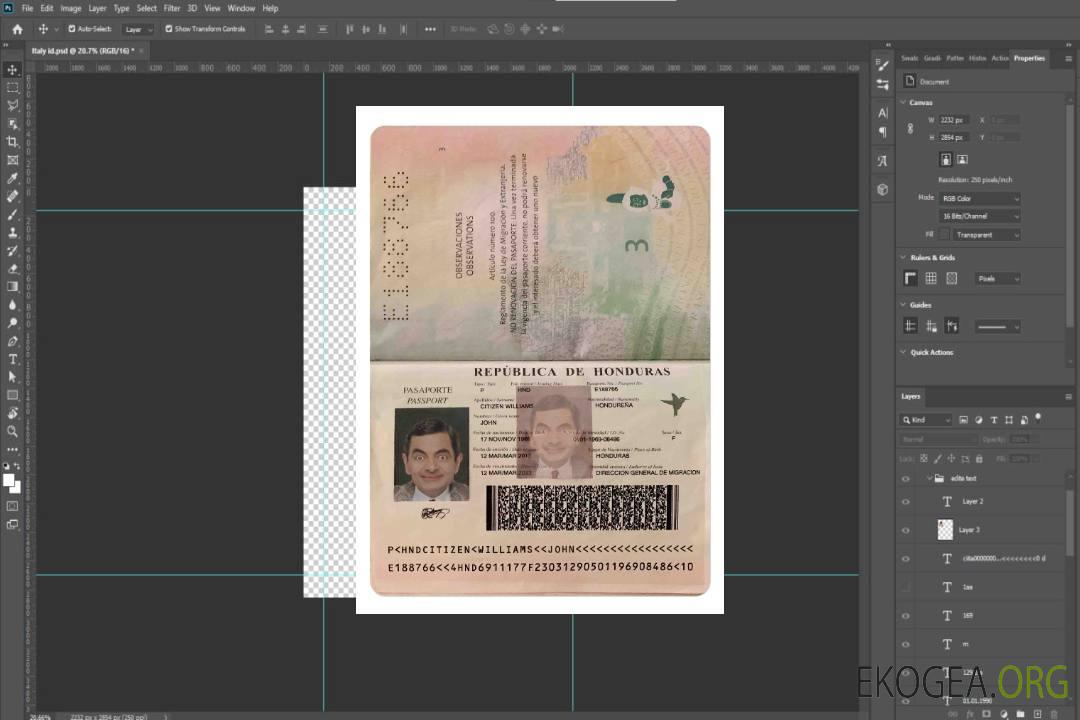Select the Blur tool

pyautogui.click(x=12, y=305)
